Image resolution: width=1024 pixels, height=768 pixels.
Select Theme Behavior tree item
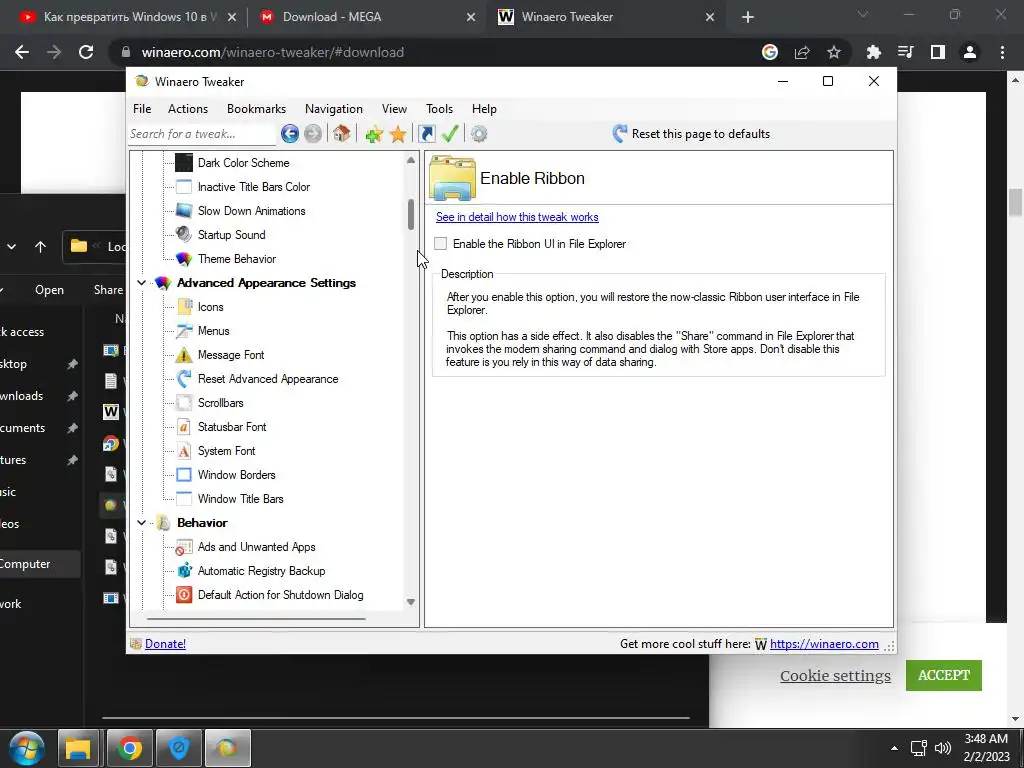[x=236, y=259]
